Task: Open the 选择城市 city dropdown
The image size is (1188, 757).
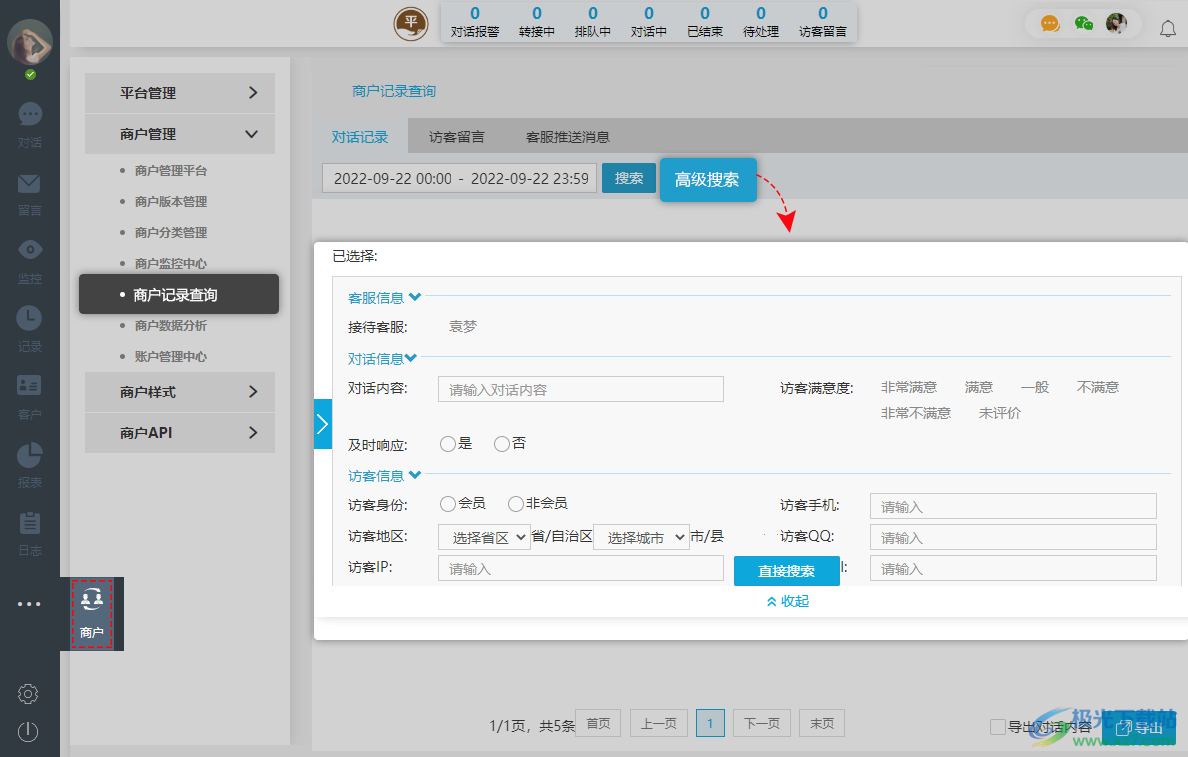Action: pyautogui.click(x=641, y=537)
